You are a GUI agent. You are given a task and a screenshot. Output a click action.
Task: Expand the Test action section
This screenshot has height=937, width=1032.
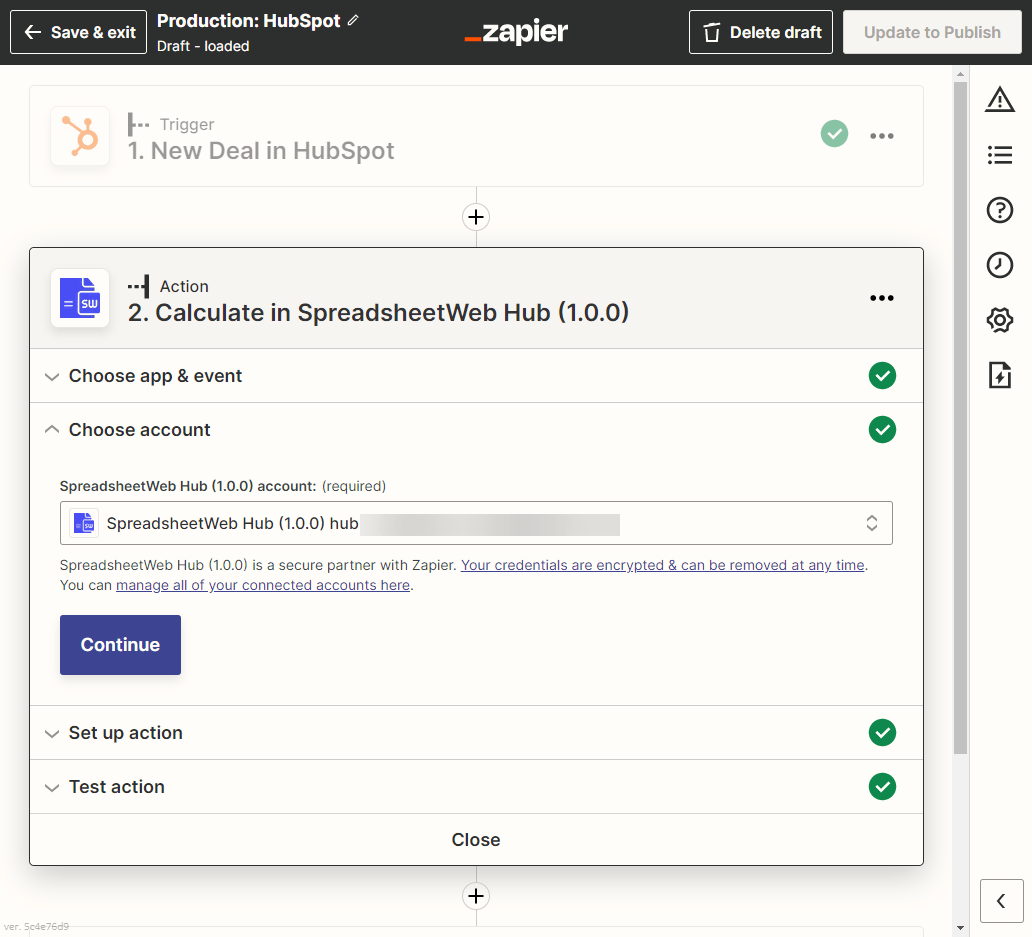116,787
